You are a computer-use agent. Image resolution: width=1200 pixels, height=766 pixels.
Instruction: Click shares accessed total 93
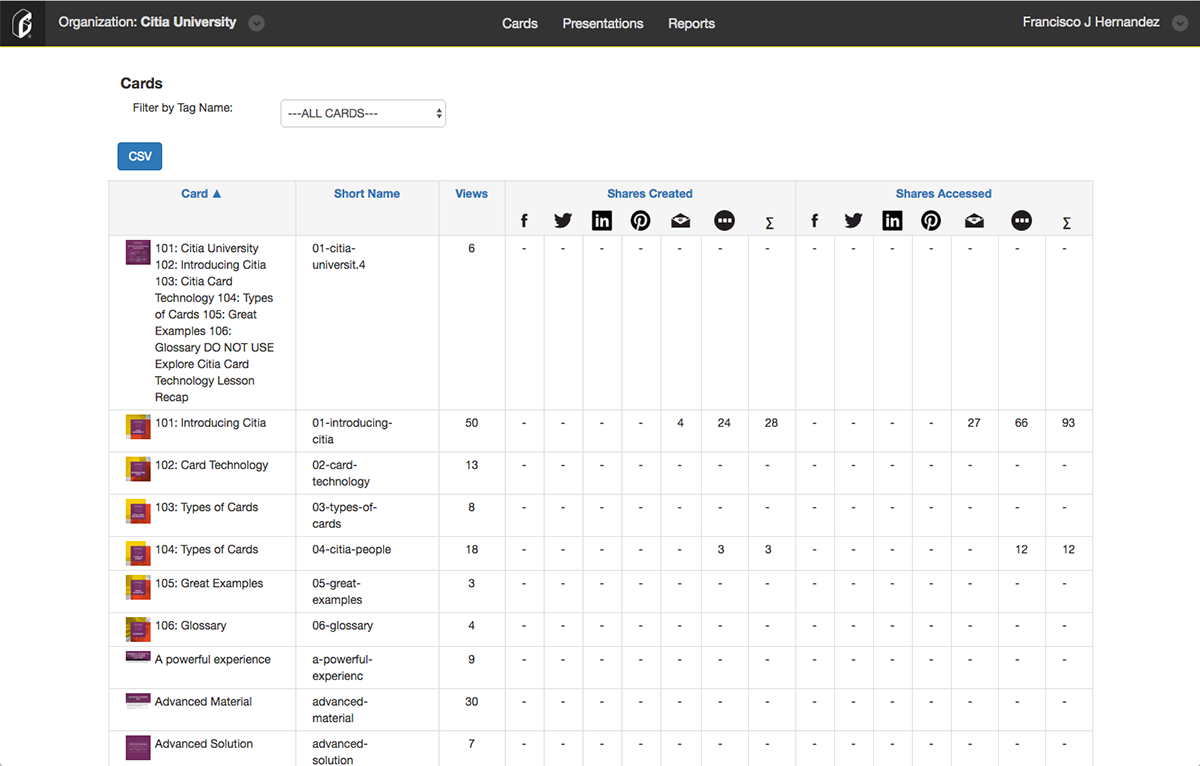tap(1069, 423)
